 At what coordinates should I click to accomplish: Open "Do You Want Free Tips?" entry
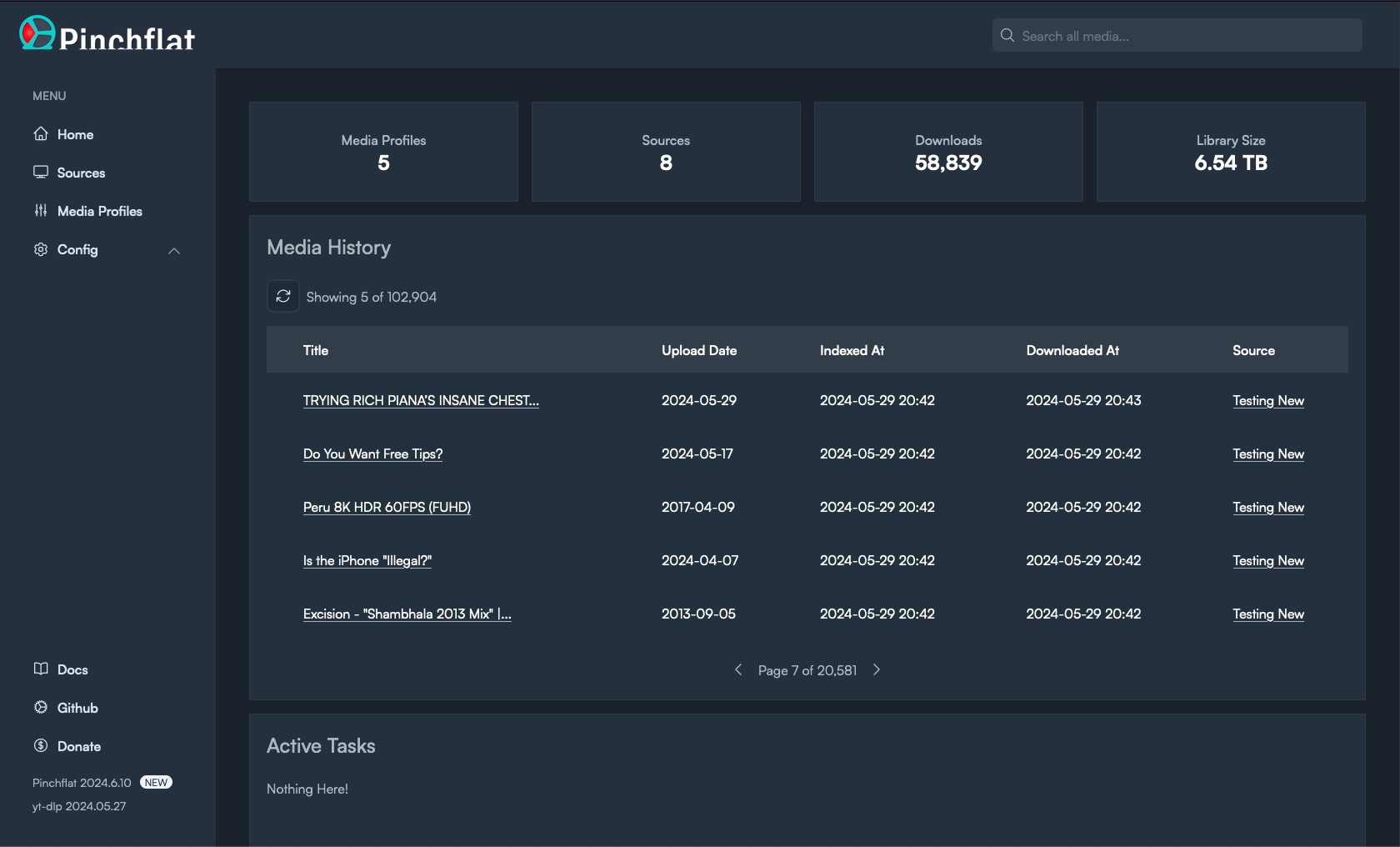tap(372, 454)
